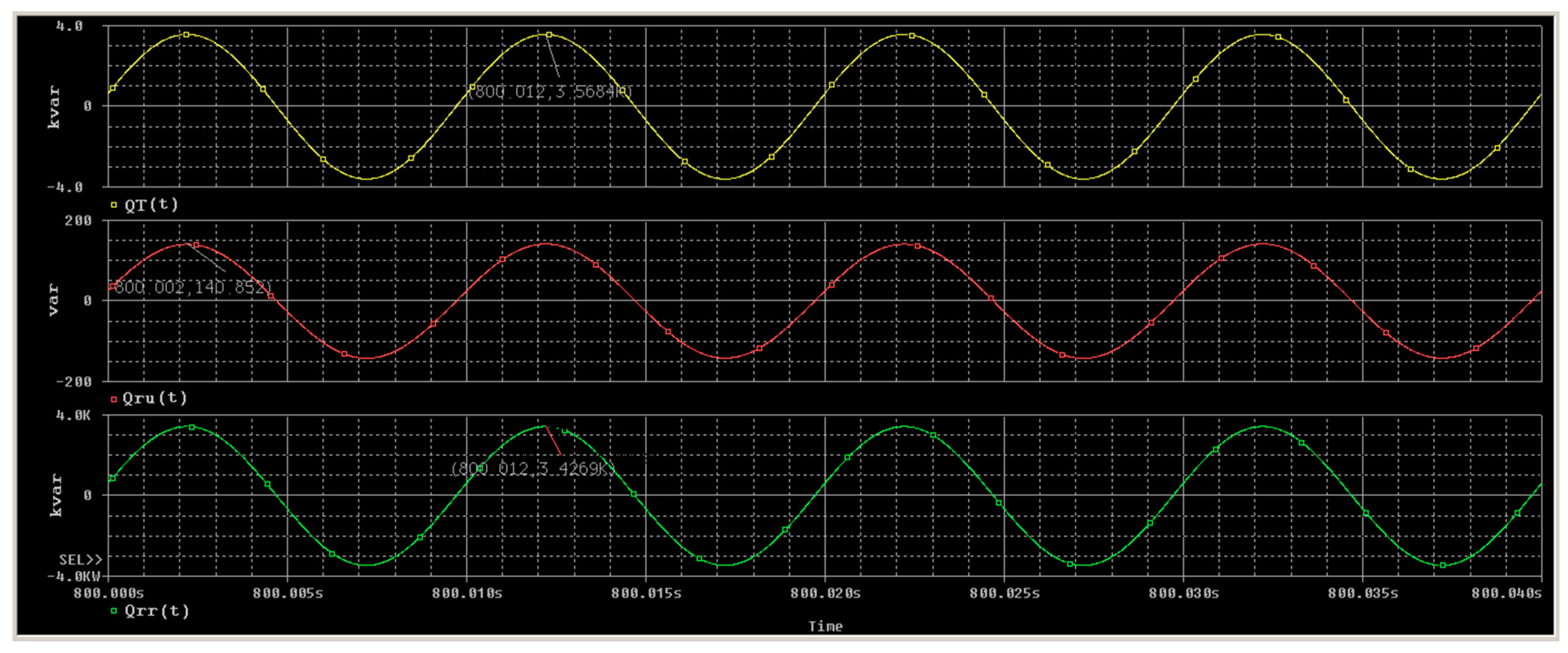Click the -4.0 y-axis value on top plot
Screen dimensions: 1568x653
65,187
